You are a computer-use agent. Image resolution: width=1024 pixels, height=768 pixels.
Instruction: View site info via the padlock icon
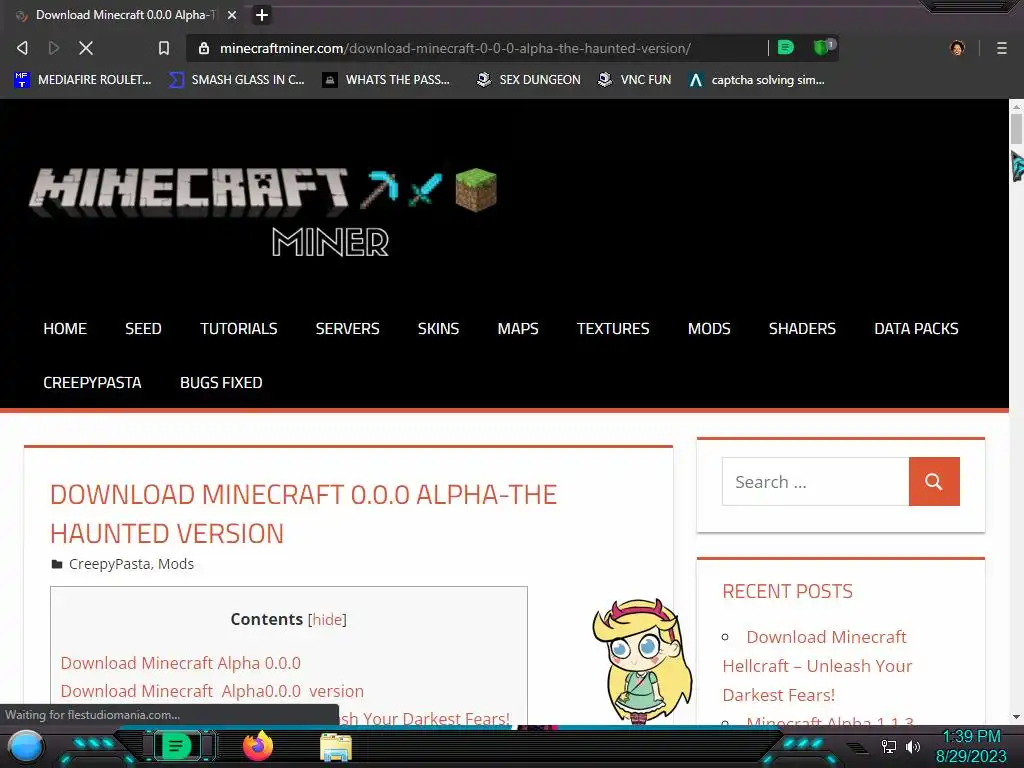pos(204,48)
